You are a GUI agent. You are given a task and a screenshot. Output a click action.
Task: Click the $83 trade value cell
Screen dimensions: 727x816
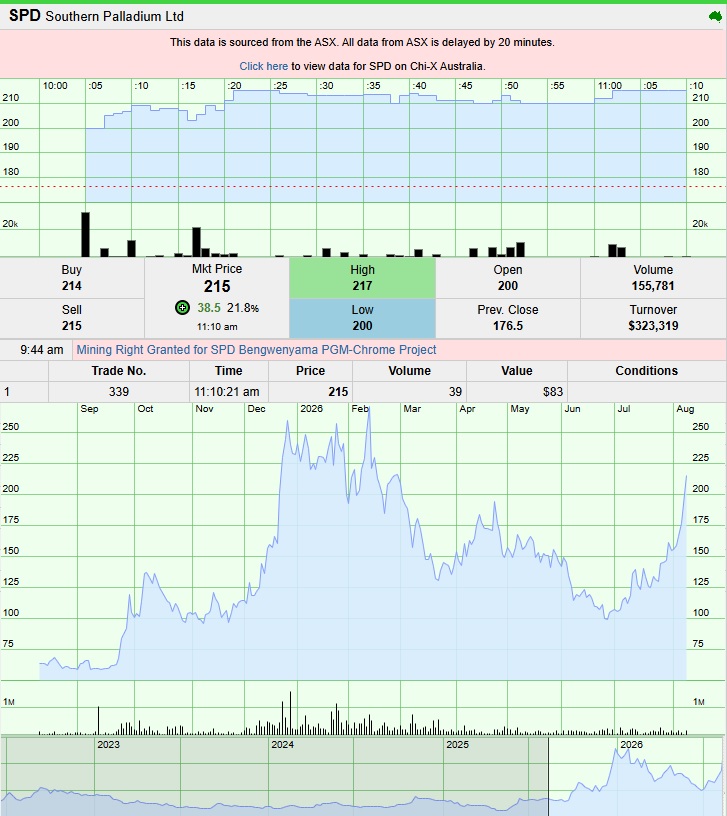517,392
